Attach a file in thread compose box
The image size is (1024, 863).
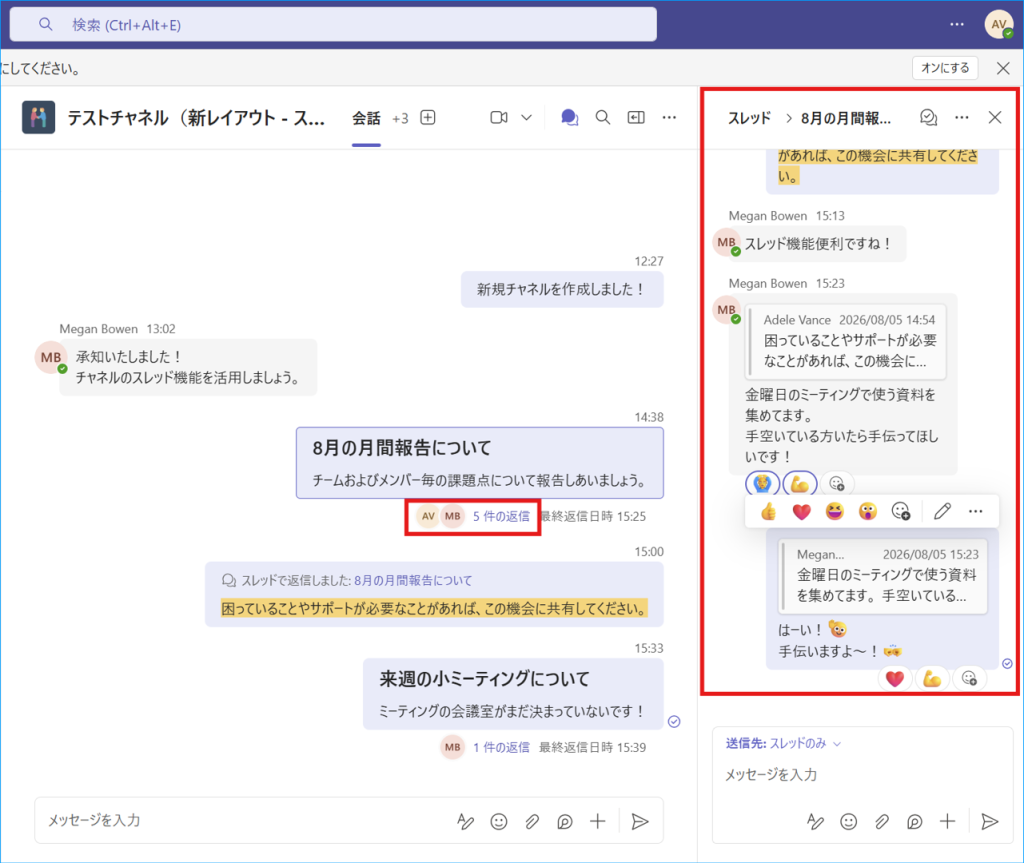tap(882, 822)
